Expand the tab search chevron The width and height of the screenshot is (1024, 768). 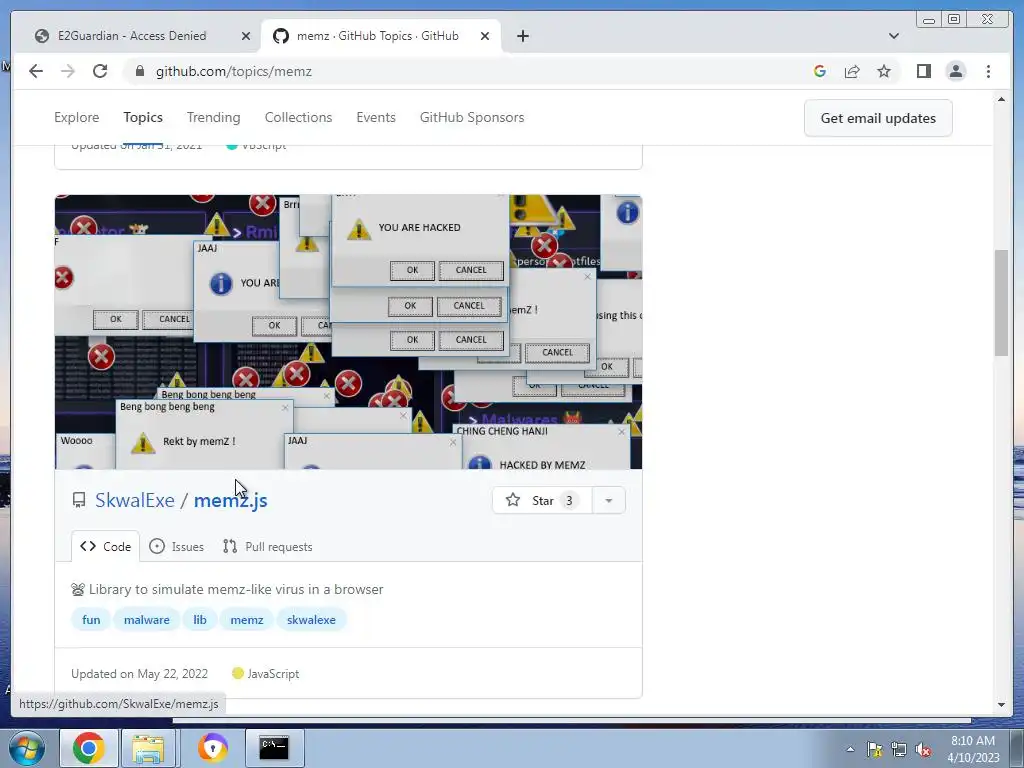click(x=894, y=36)
